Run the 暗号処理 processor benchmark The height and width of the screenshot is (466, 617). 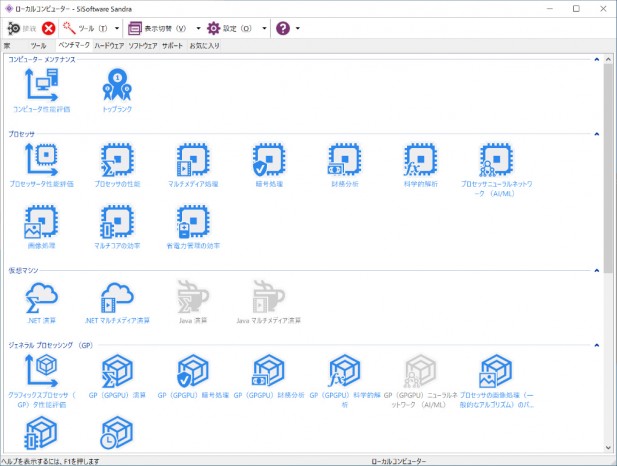[268, 160]
